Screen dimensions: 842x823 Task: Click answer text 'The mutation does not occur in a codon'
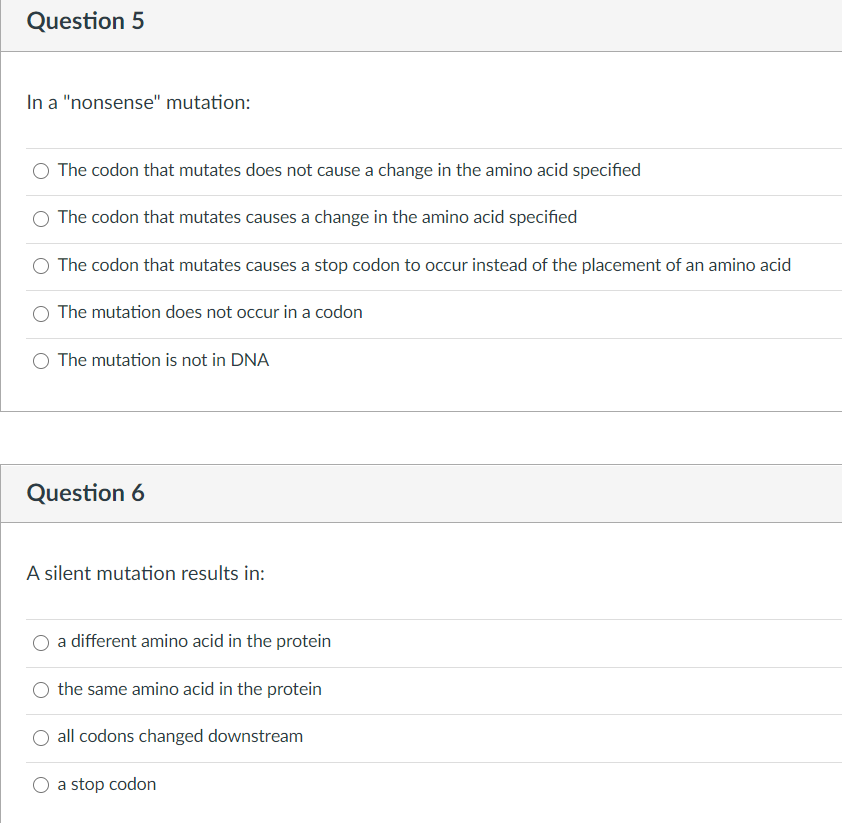coord(210,312)
